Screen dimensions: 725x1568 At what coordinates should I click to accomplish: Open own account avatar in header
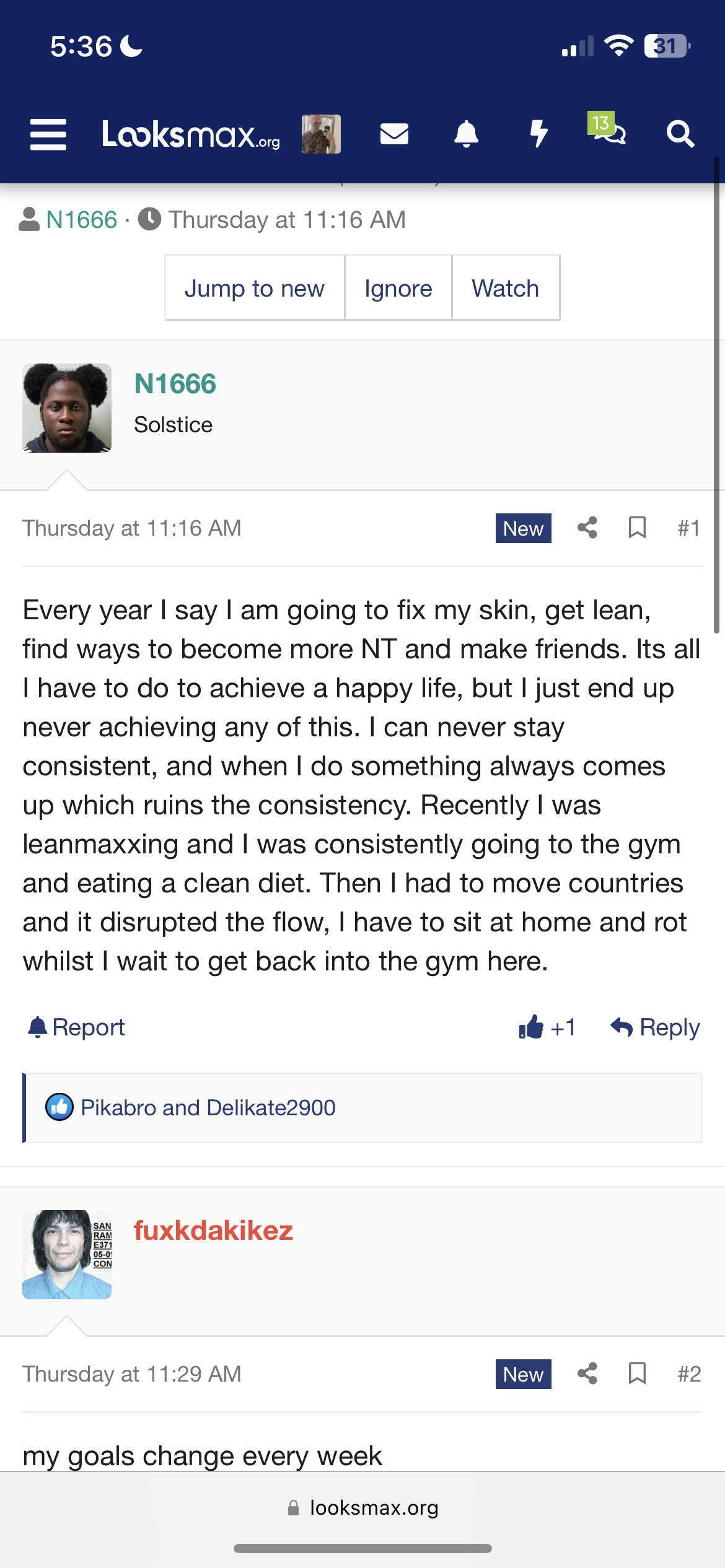pyautogui.click(x=321, y=134)
